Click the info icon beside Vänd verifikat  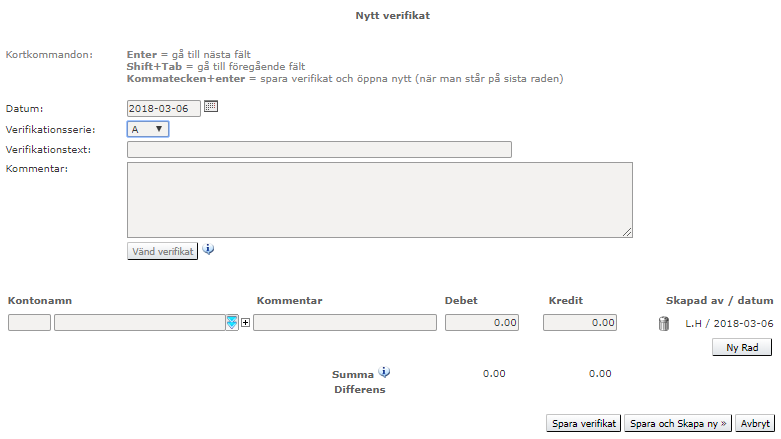pyautogui.click(x=209, y=250)
